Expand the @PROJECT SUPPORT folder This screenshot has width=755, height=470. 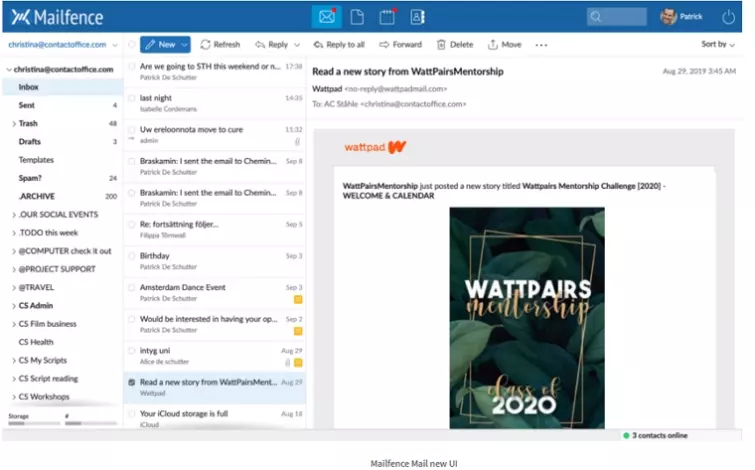(14, 269)
